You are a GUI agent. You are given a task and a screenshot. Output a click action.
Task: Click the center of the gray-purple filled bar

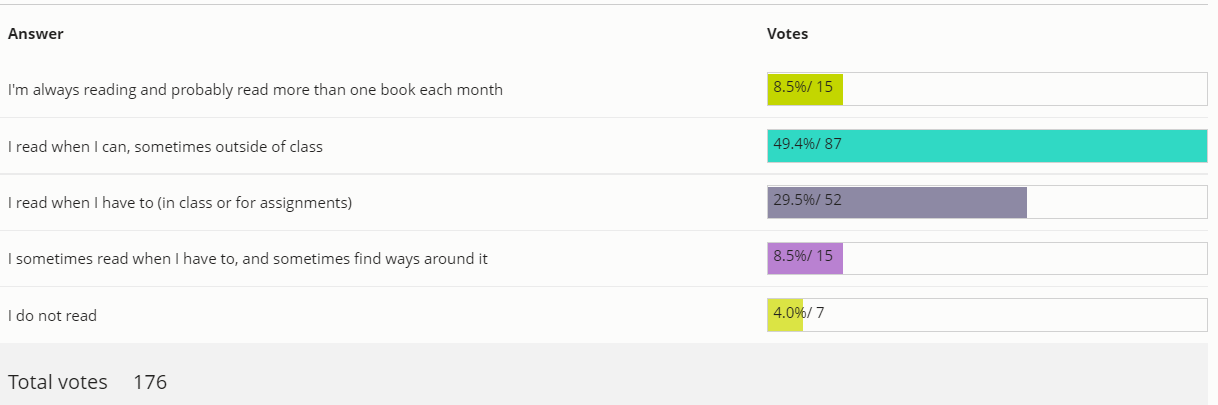click(897, 202)
